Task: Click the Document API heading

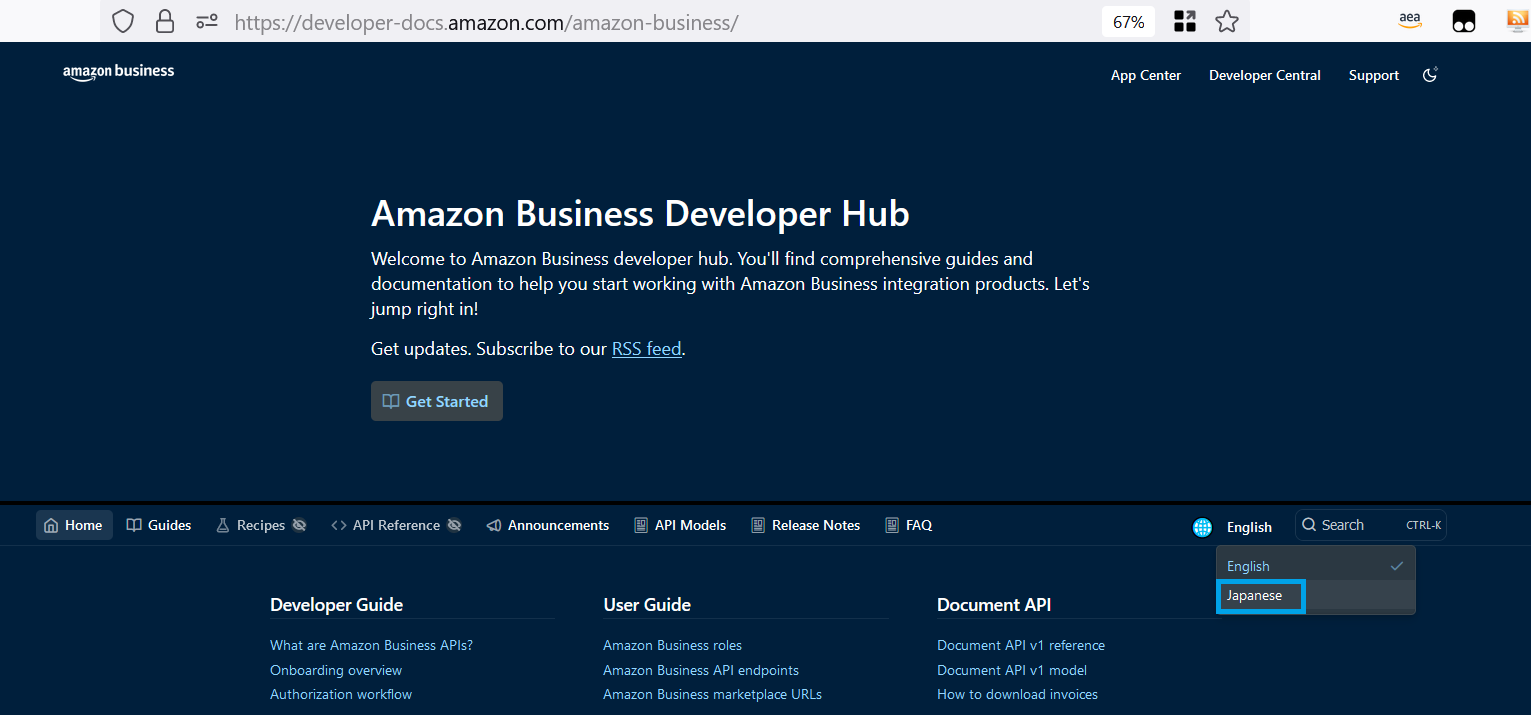Action: [994, 604]
